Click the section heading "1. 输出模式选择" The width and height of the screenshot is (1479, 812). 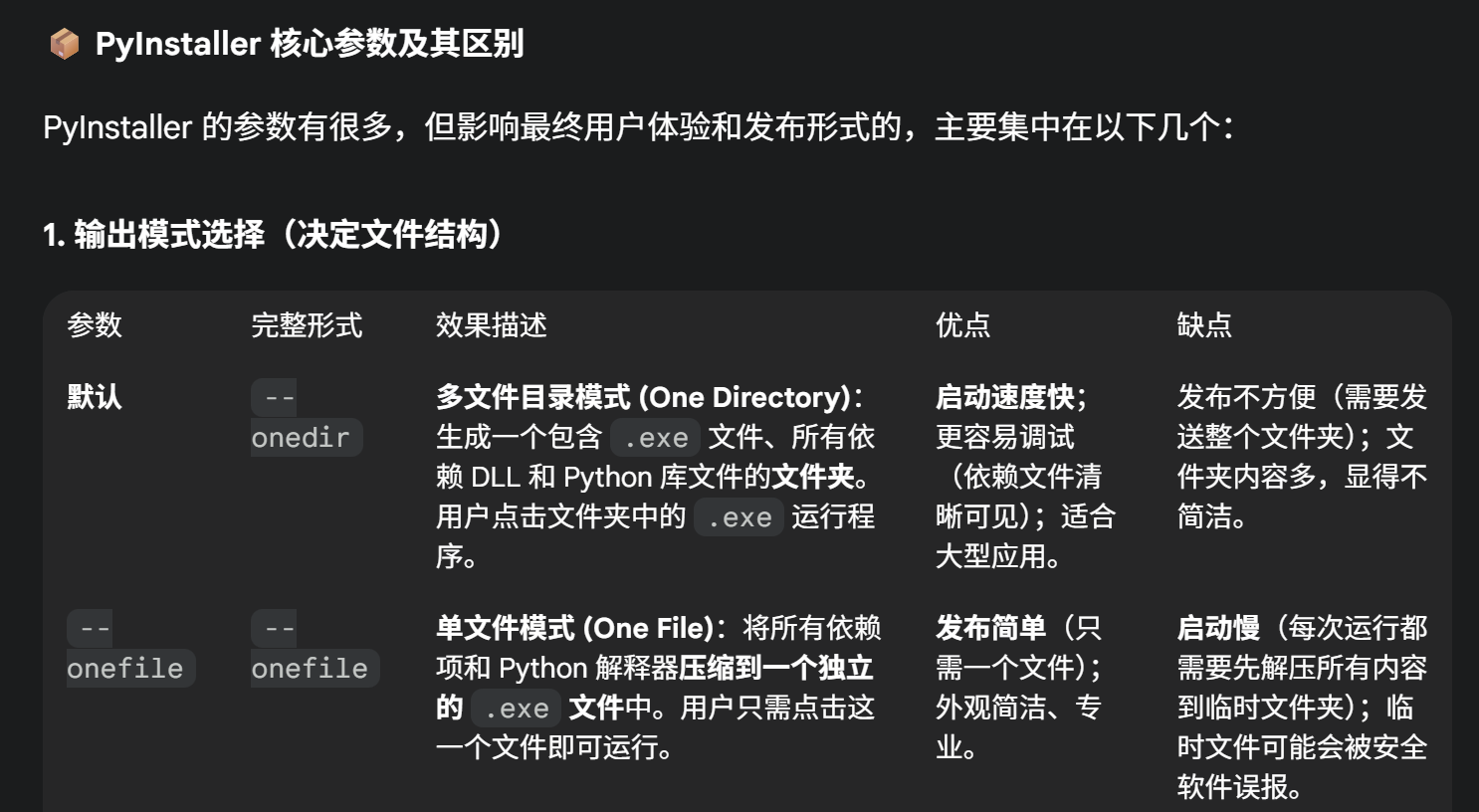pyautogui.click(x=273, y=235)
